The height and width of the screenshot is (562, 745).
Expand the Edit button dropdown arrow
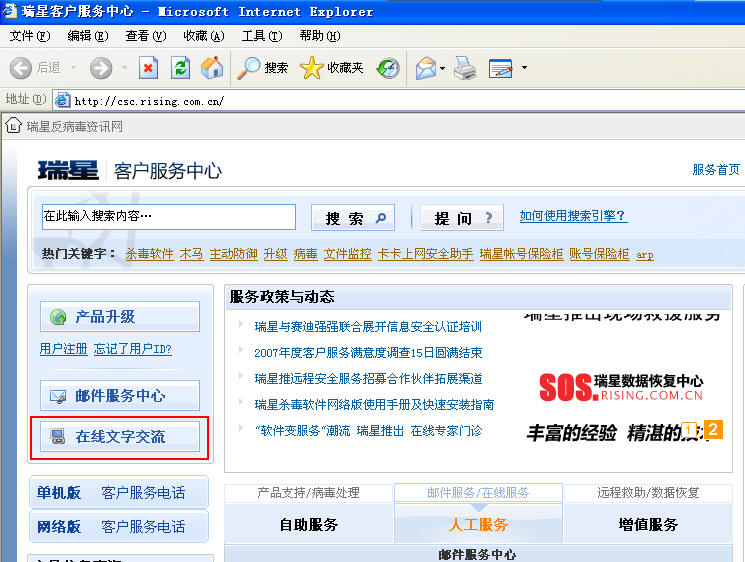(525, 67)
